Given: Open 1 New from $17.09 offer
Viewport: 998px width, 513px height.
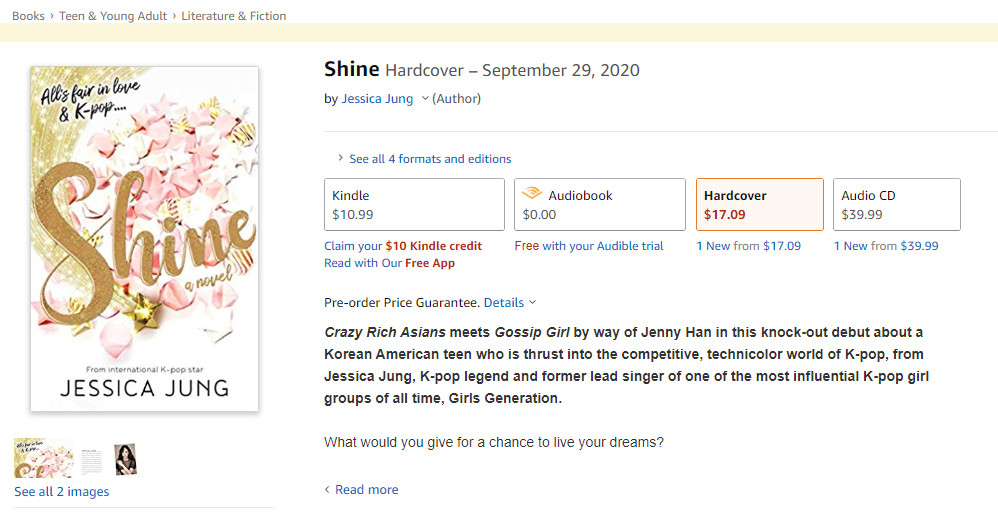Looking at the screenshot, I should pyautogui.click(x=748, y=246).
